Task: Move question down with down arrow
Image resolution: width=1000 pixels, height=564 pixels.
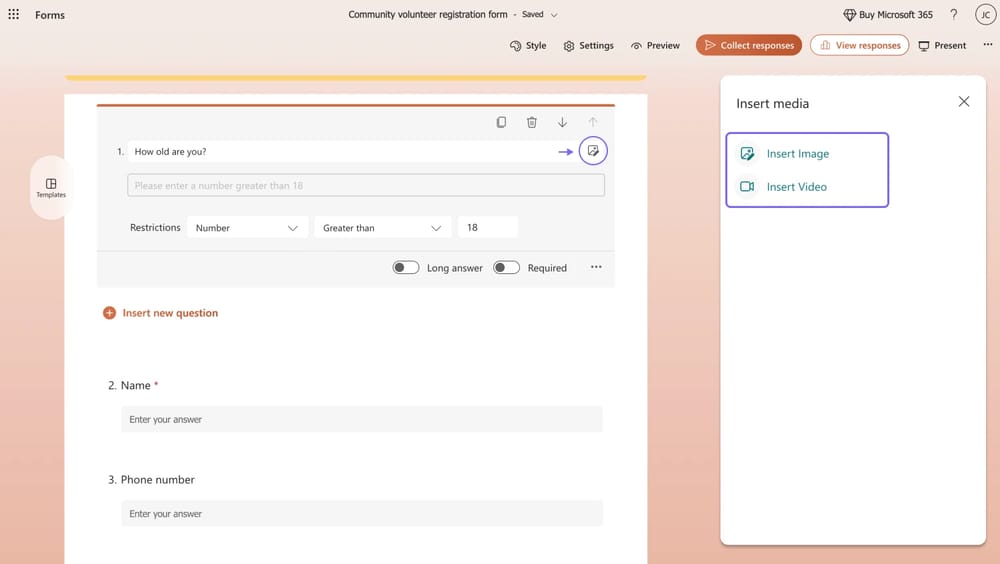Action: [x=562, y=122]
